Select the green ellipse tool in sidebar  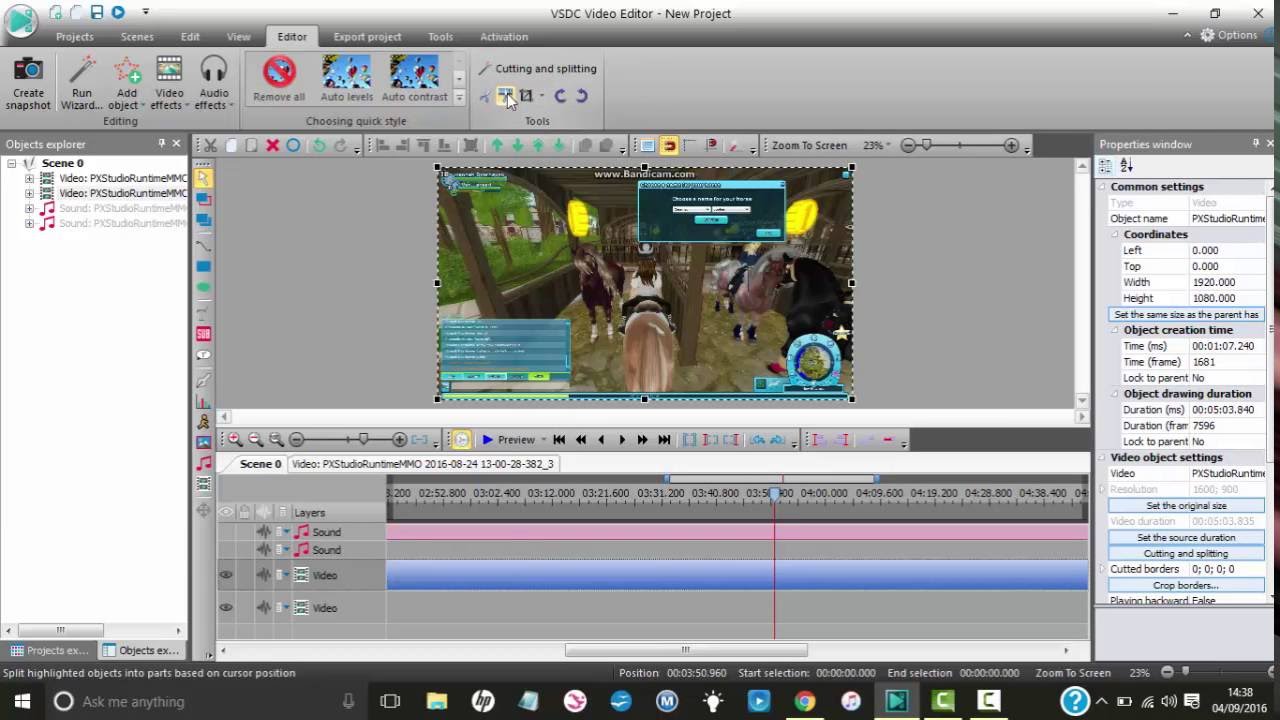coord(203,288)
